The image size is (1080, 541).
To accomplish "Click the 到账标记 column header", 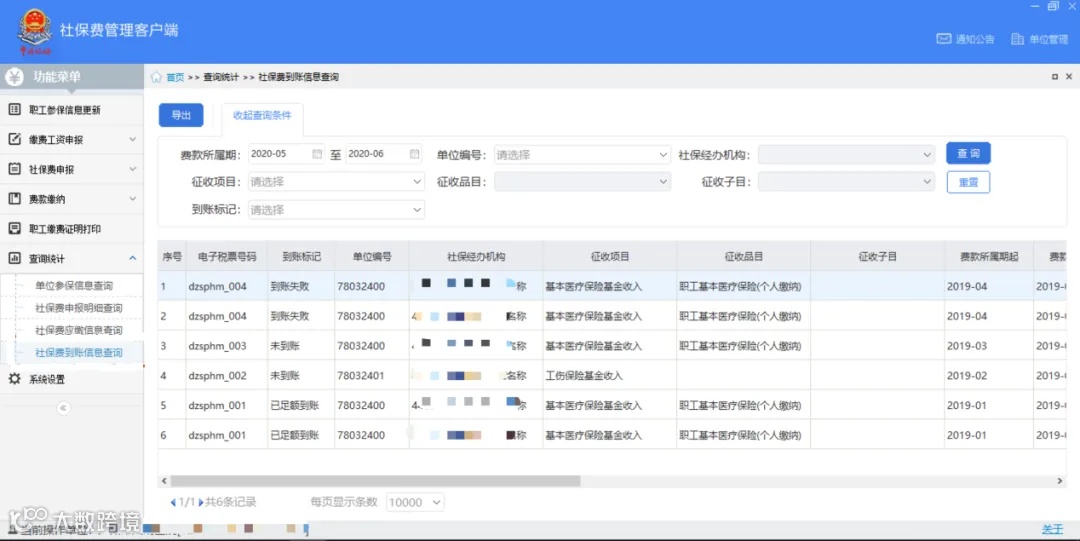I will coord(301,256).
